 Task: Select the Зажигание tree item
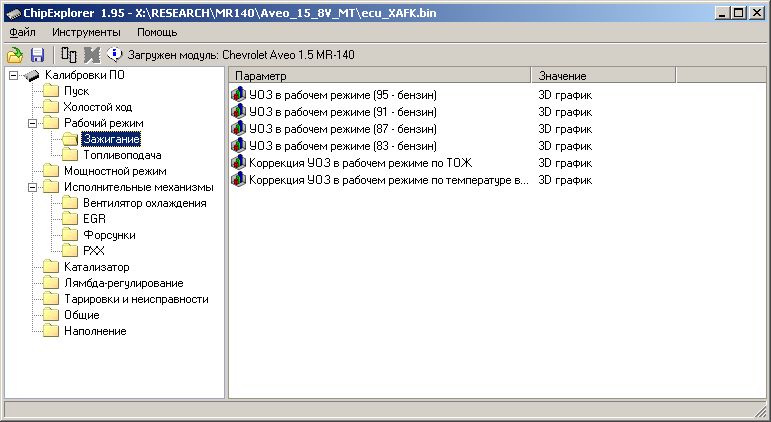pos(112,139)
